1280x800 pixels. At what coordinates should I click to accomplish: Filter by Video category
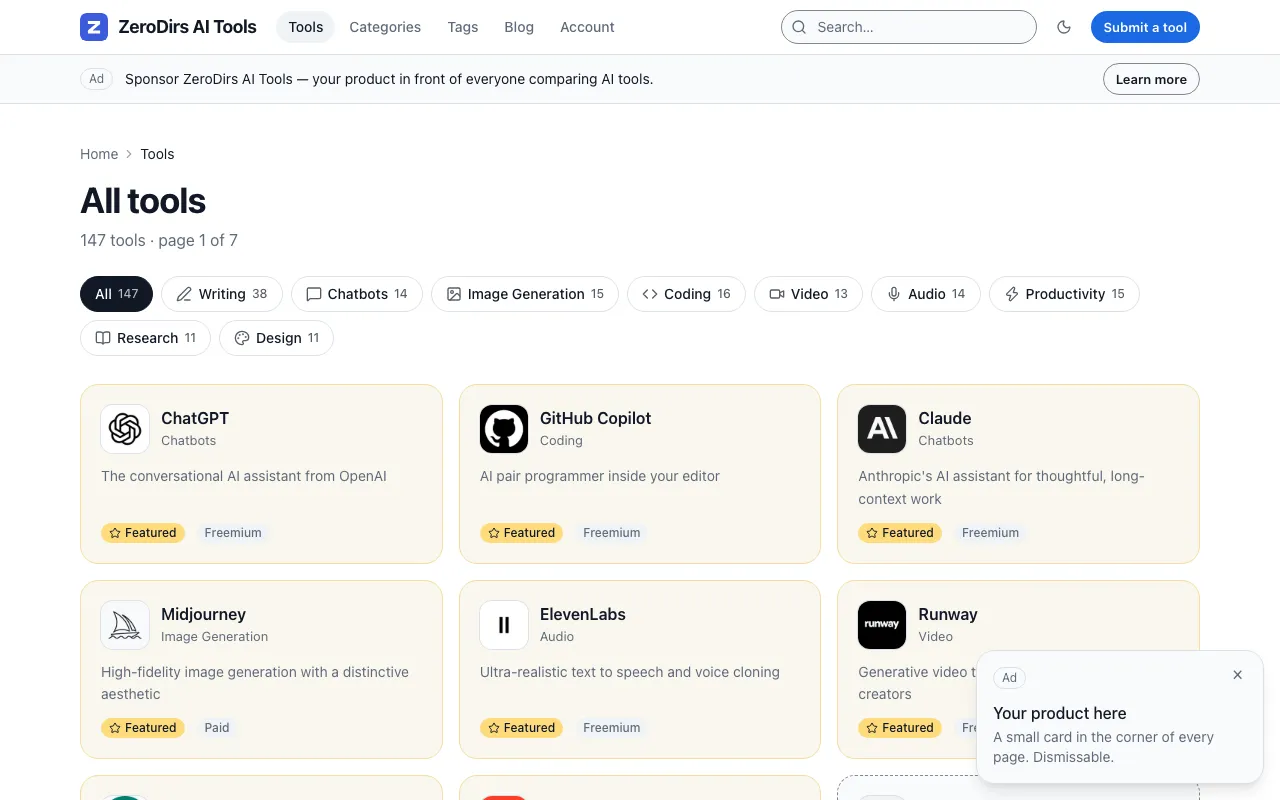click(x=808, y=294)
